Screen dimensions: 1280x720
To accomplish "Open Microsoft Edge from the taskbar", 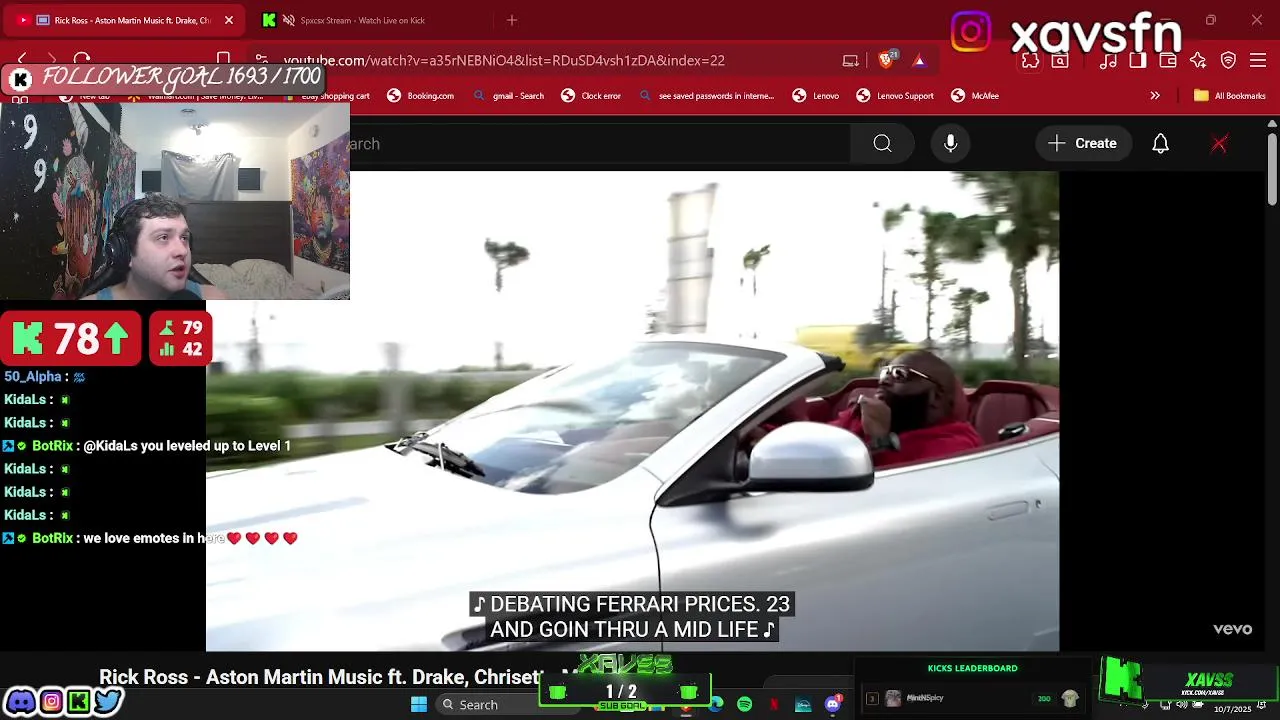I will pos(716,705).
